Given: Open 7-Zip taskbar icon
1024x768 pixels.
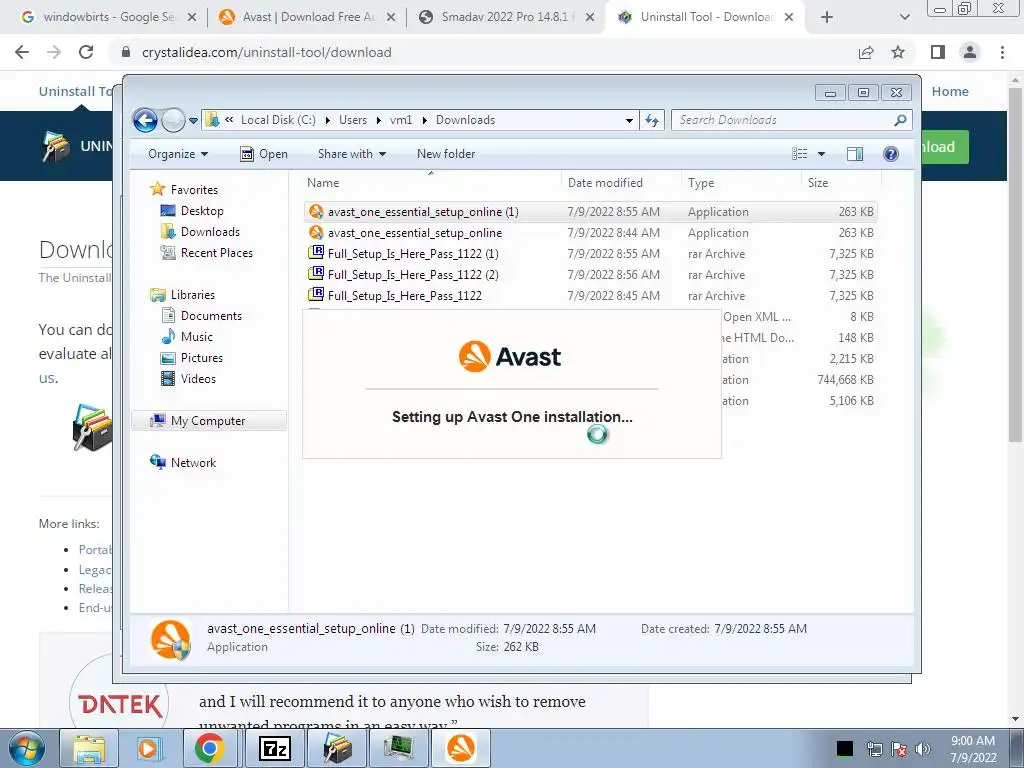Looking at the screenshot, I should pyautogui.click(x=274, y=748).
